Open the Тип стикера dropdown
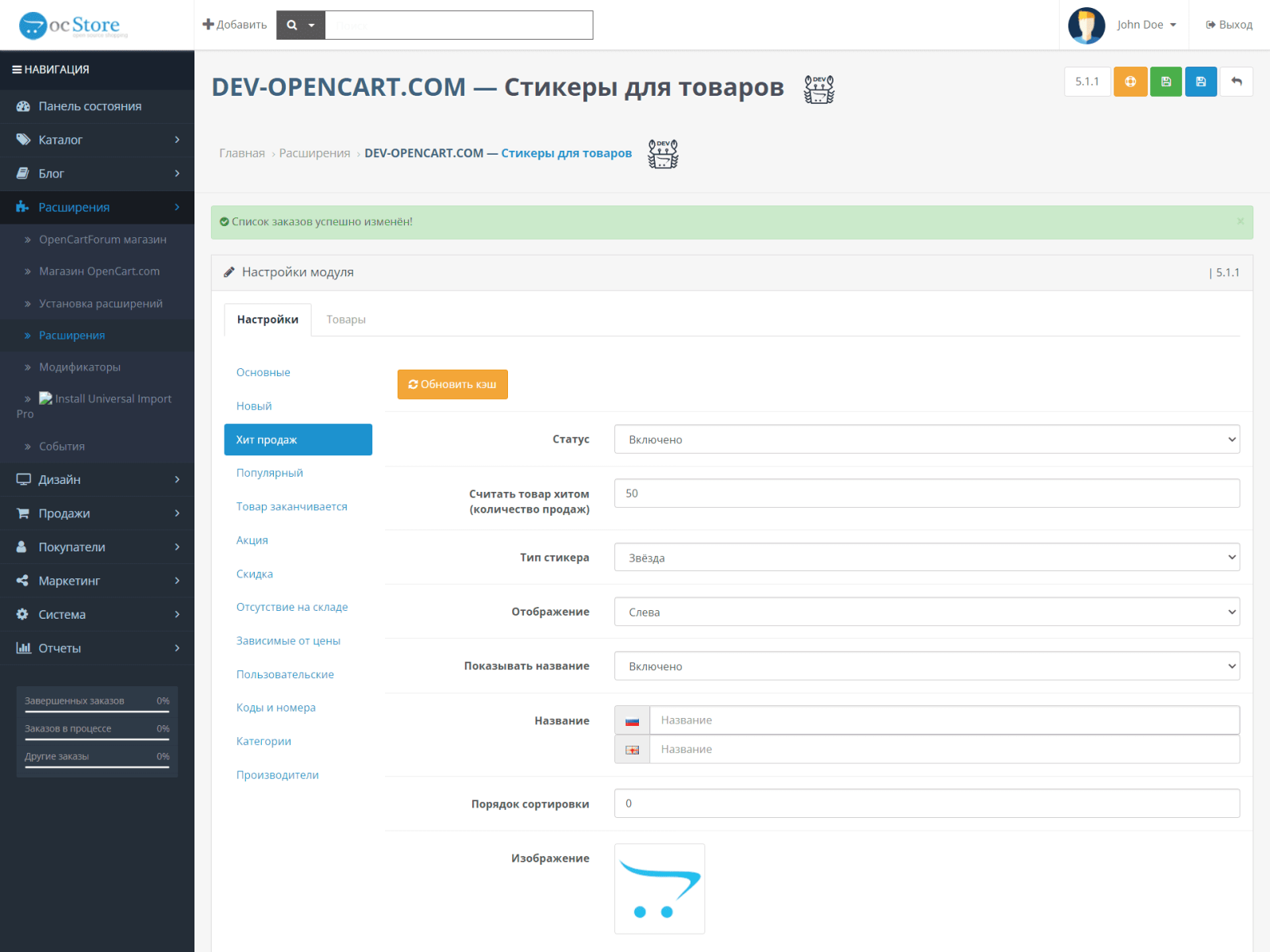This screenshot has width=1270, height=952. (927, 558)
